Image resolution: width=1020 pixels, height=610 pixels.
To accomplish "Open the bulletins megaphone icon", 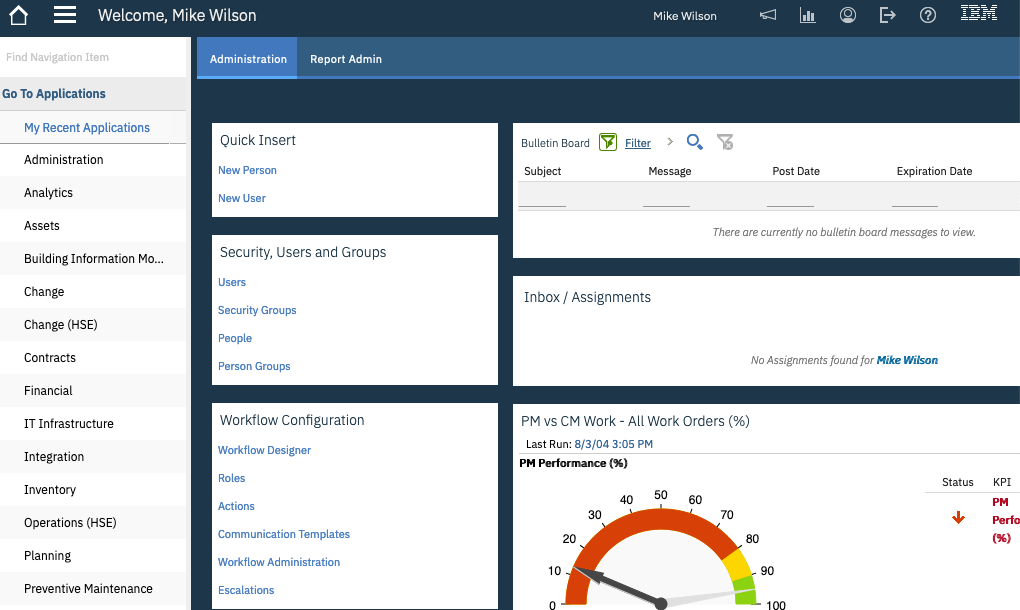I will click(768, 15).
